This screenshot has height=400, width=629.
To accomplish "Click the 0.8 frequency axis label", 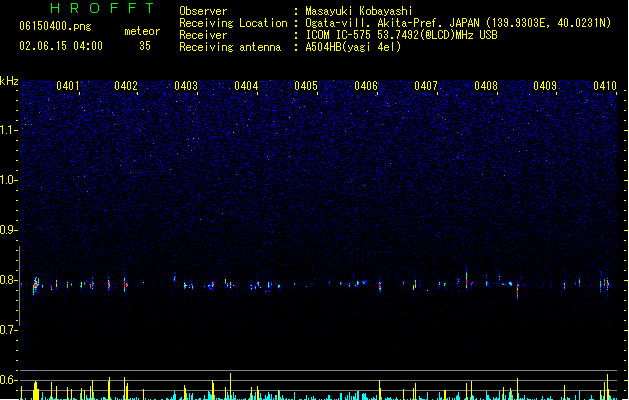I will (x=9, y=280).
